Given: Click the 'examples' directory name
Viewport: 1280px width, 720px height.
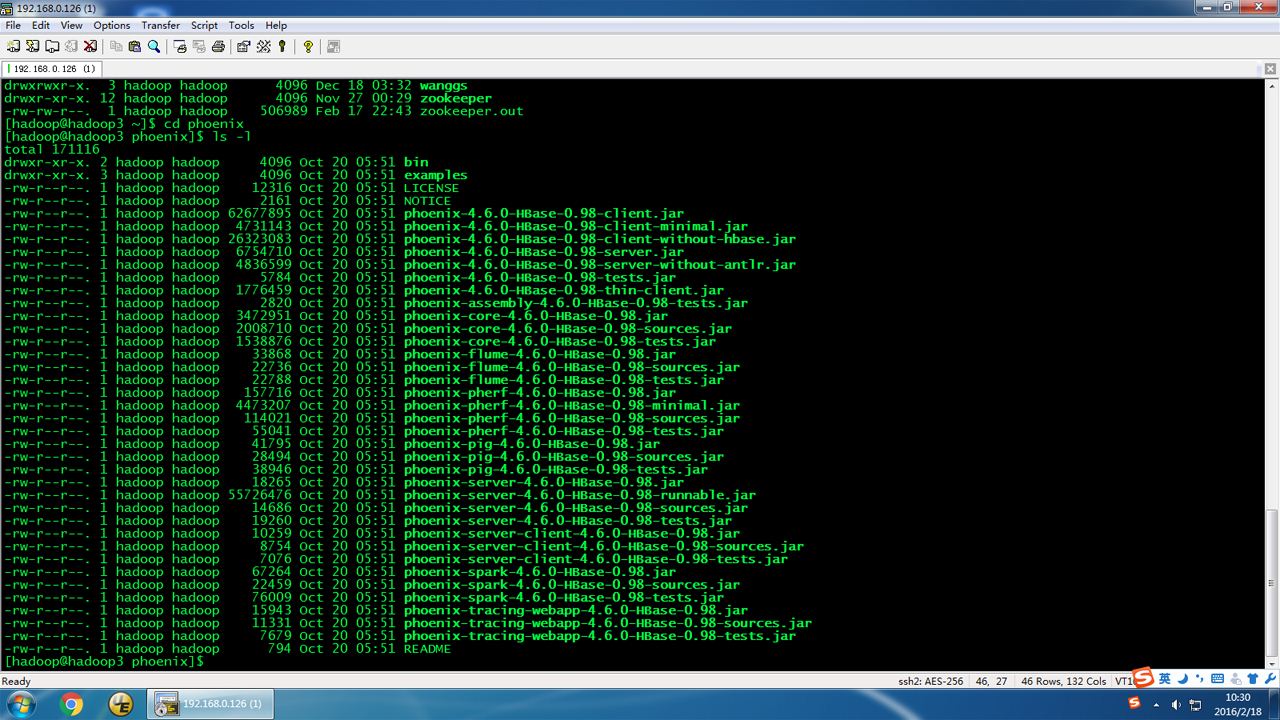Looking at the screenshot, I should coord(436,175).
